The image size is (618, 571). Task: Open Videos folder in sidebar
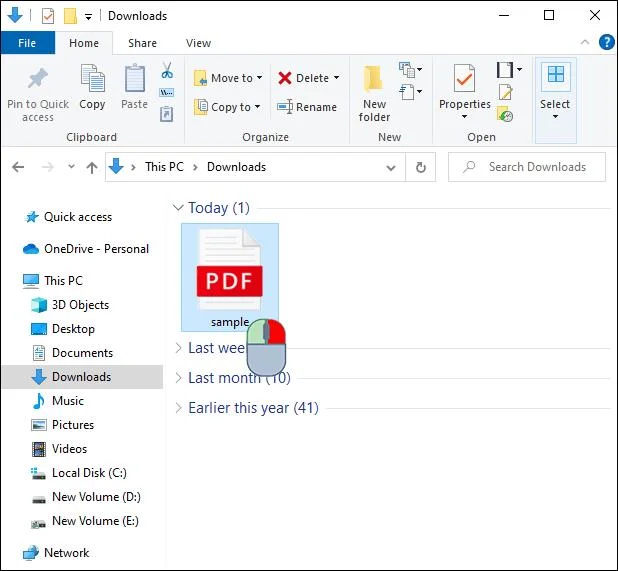59,449
